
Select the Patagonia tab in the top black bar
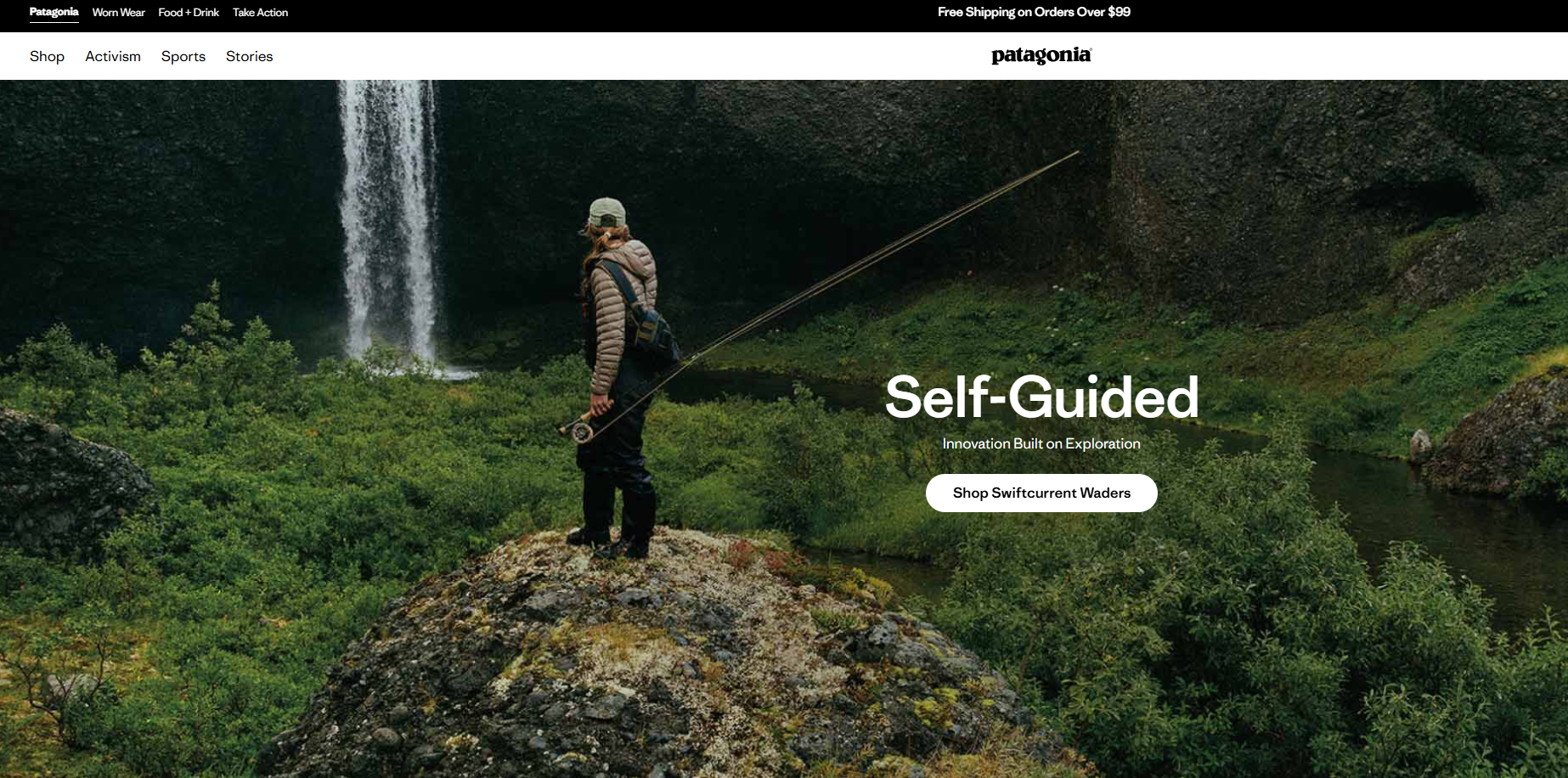click(54, 12)
